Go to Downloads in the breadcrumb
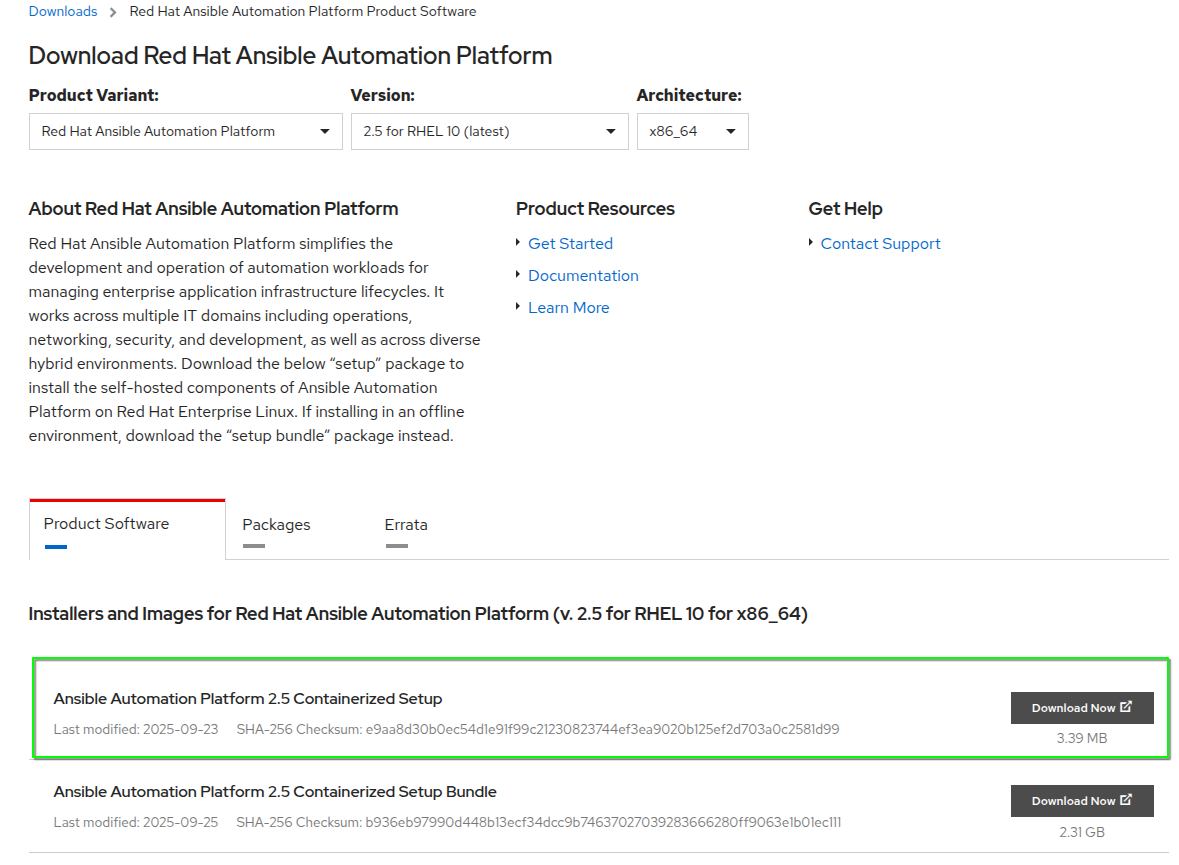Image resolution: width=1179 pixels, height=865 pixels. (63, 12)
